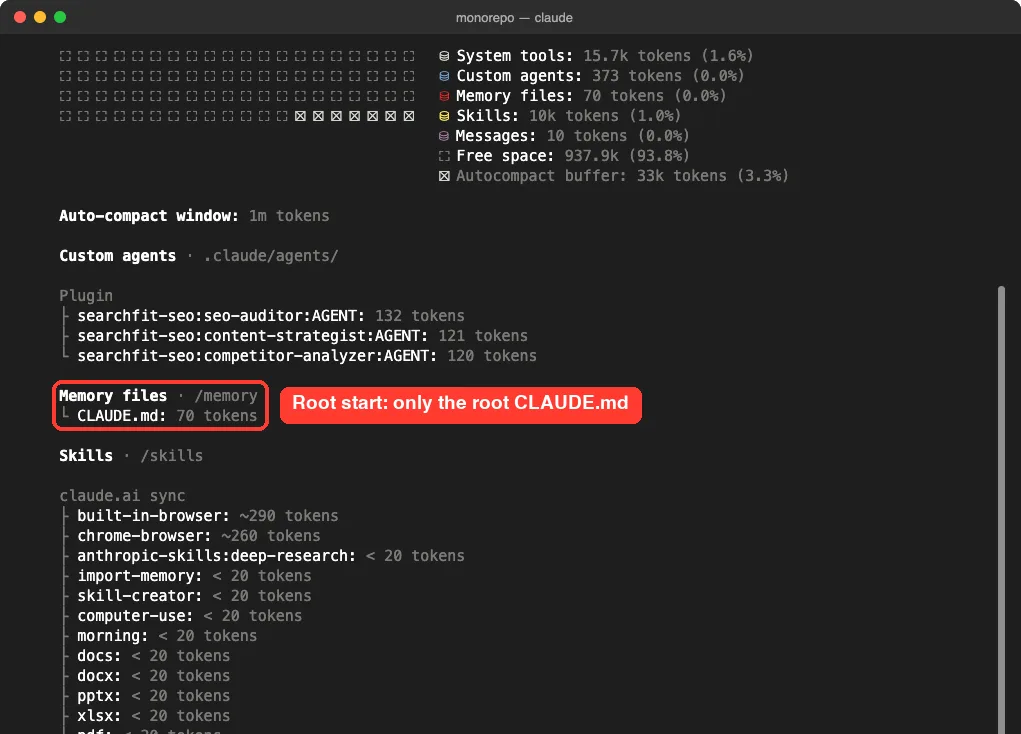Click the window title 'monorepo — claude'

514,18
